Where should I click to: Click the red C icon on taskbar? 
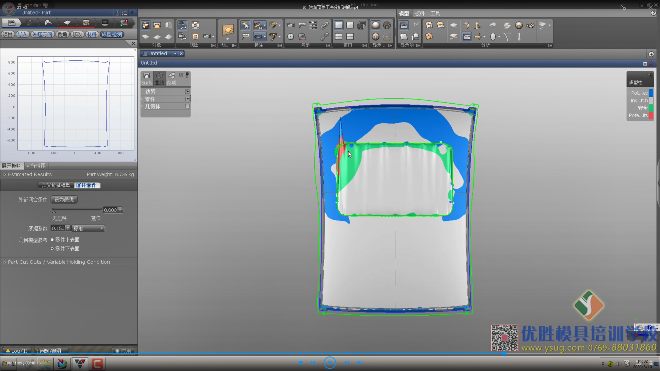tap(97, 363)
